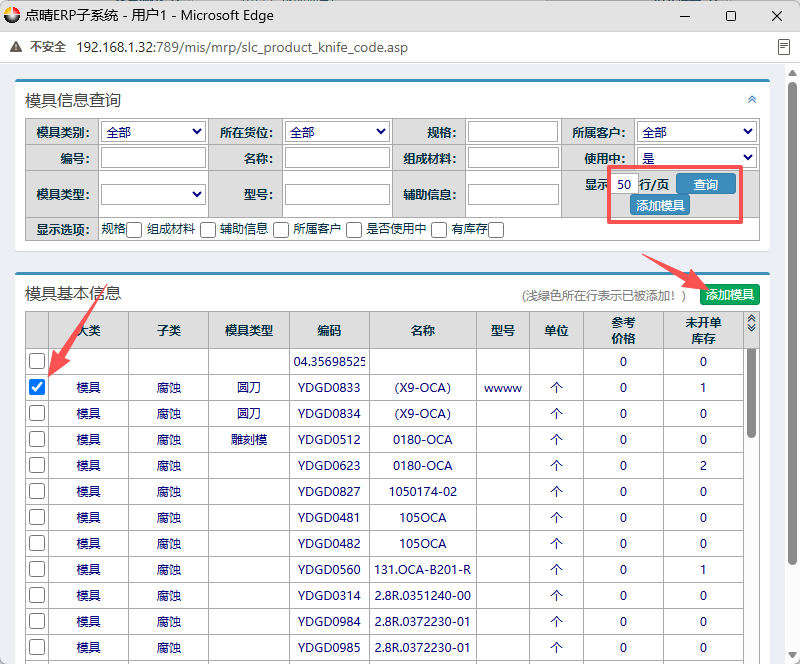Viewport: 800px width, 664px height.
Task: Click the 未开单库存 column header
Action: pos(703,330)
